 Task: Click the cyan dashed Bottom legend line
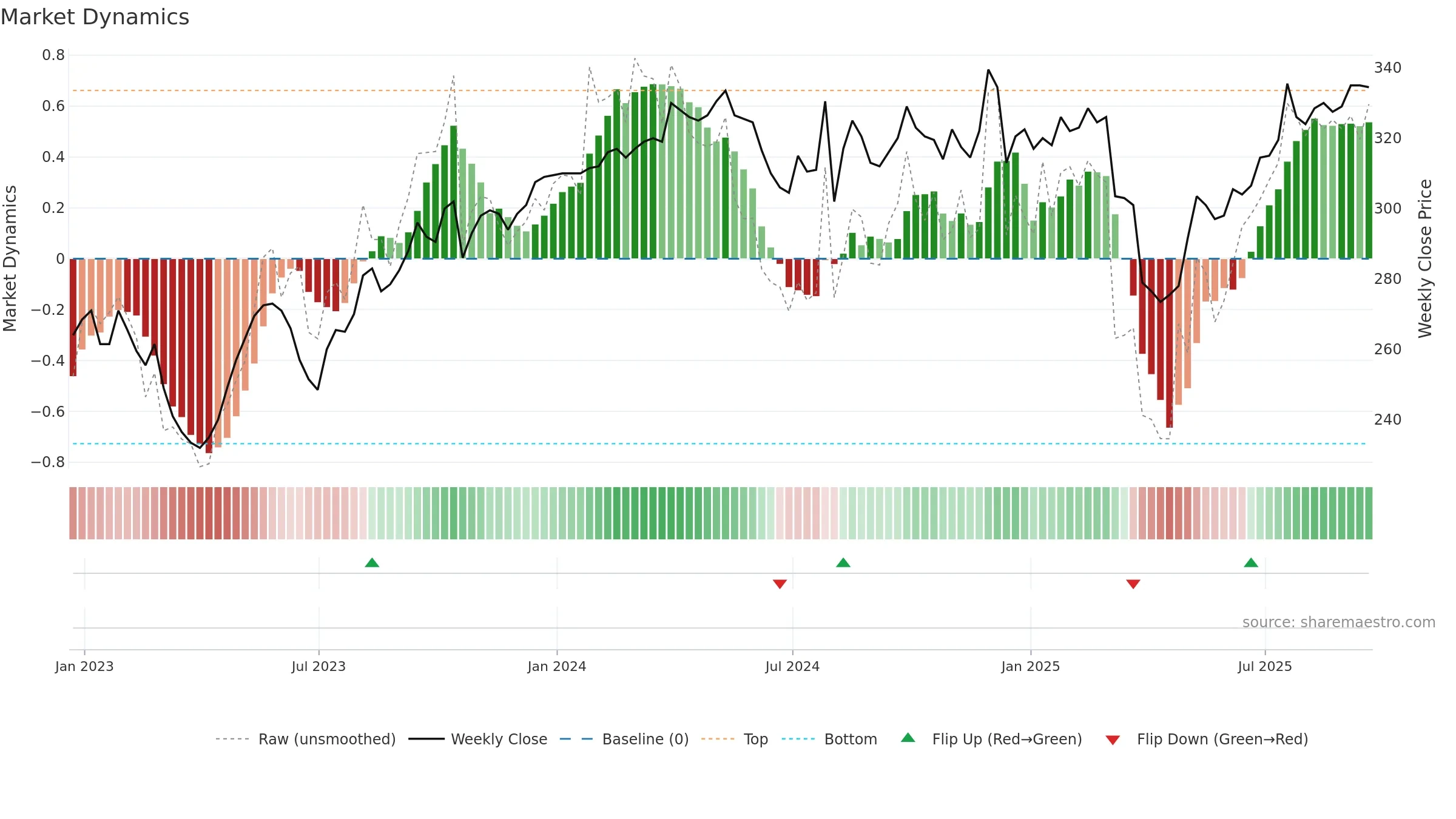pos(798,739)
